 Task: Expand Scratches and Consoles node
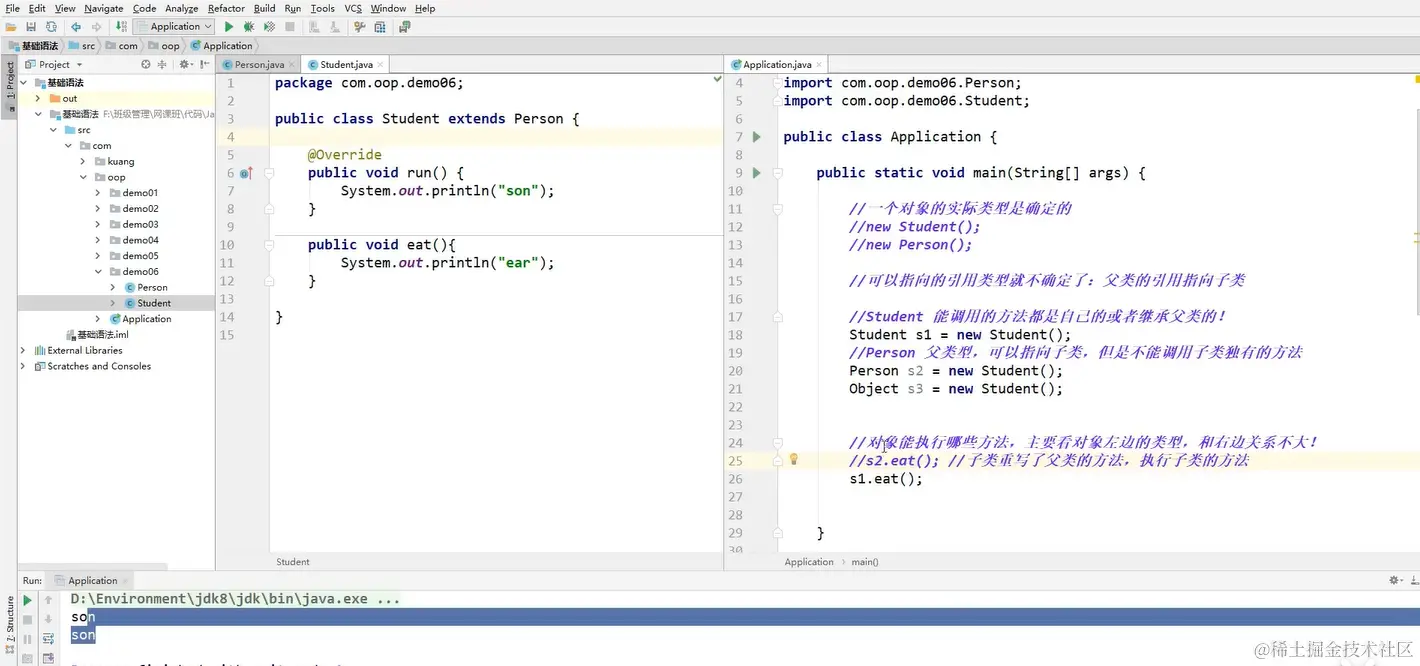[23, 366]
